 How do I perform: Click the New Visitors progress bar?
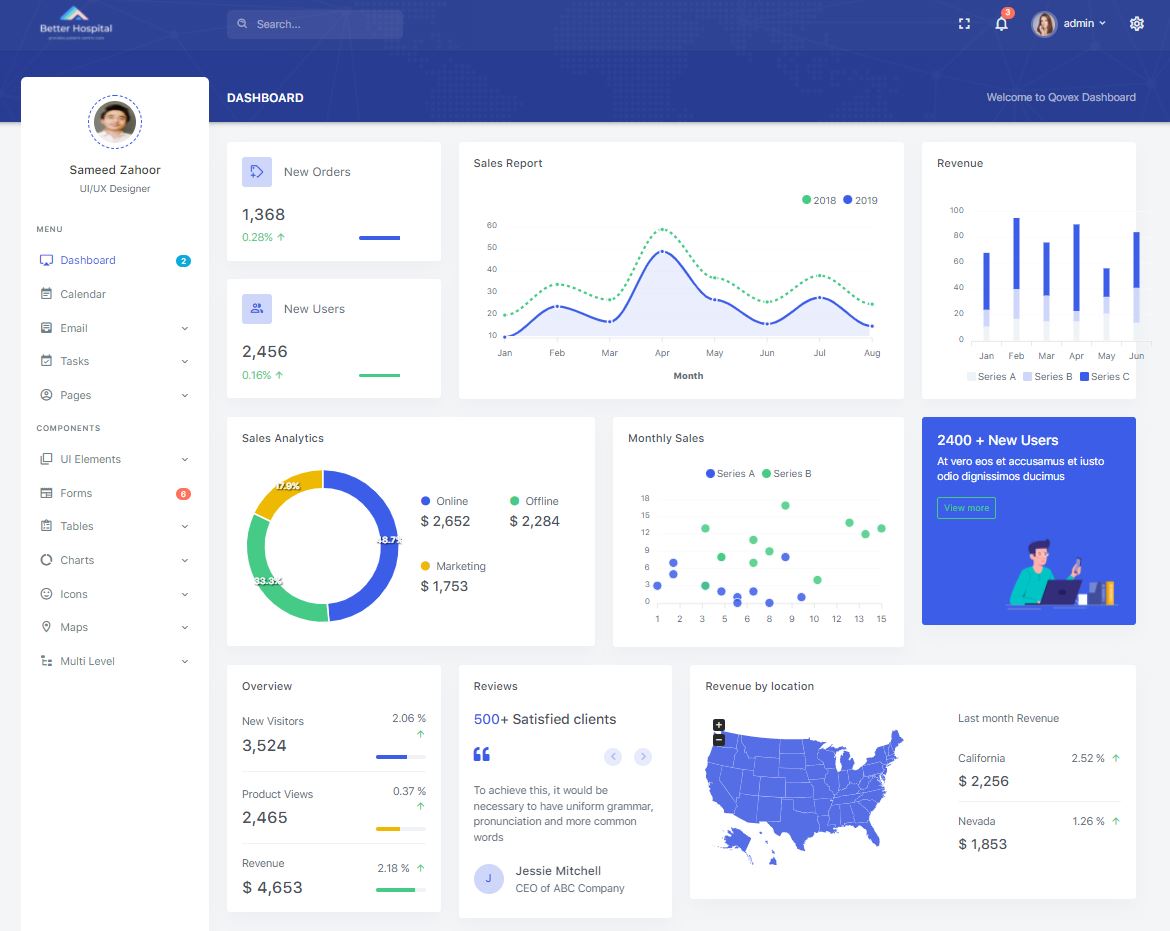coord(401,757)
